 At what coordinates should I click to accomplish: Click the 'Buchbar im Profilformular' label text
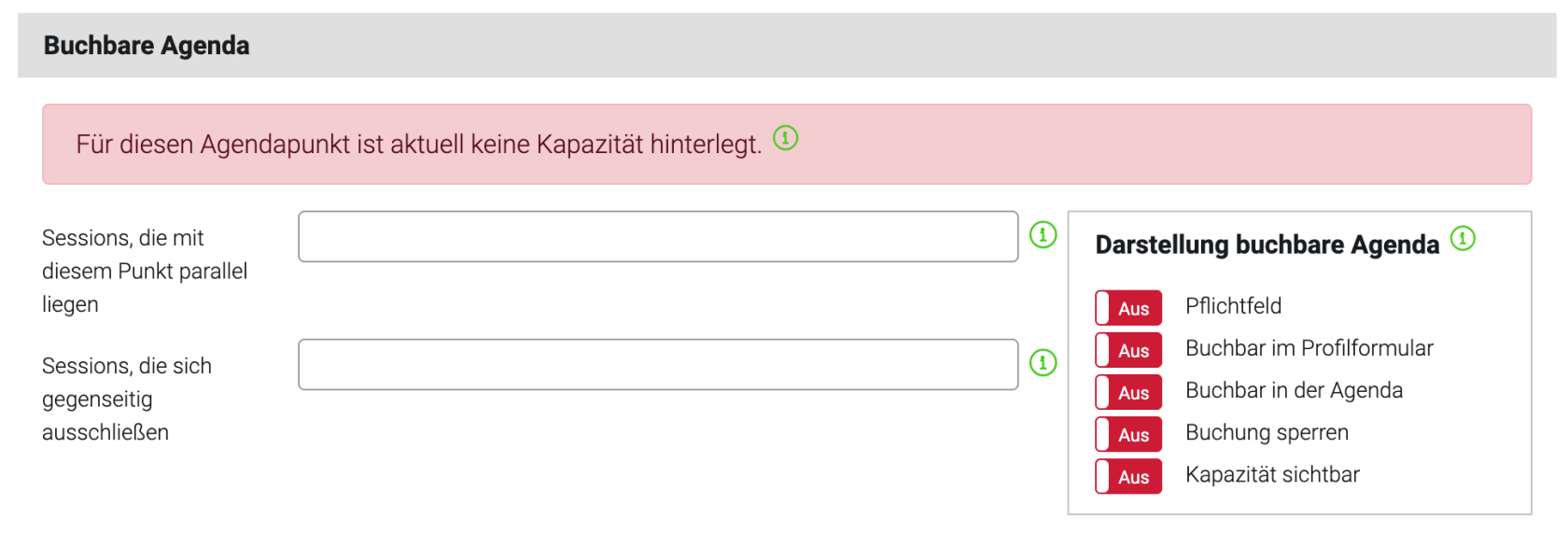(1309, 348)
